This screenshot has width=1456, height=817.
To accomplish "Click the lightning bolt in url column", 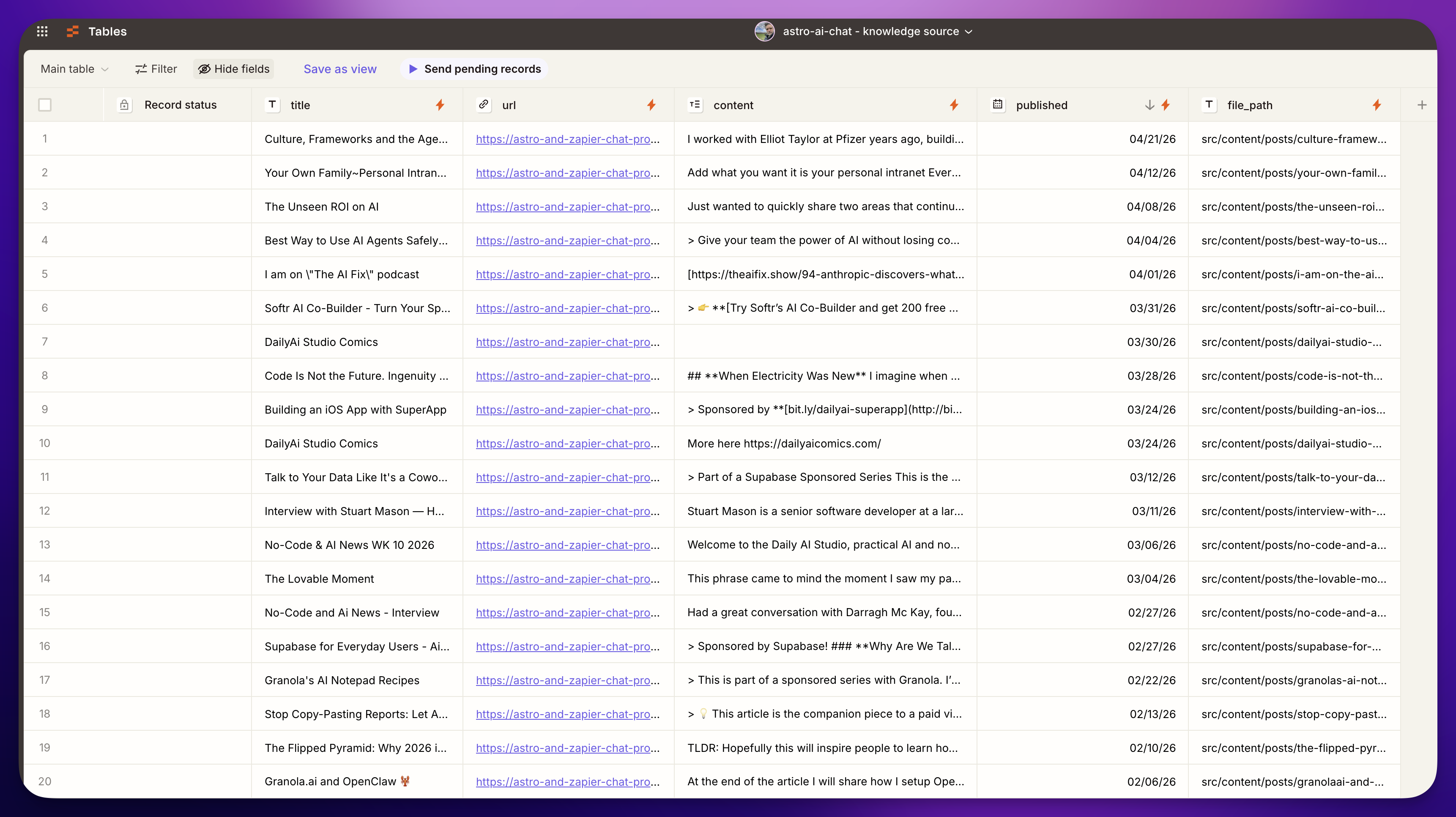I will click(651, 105).
